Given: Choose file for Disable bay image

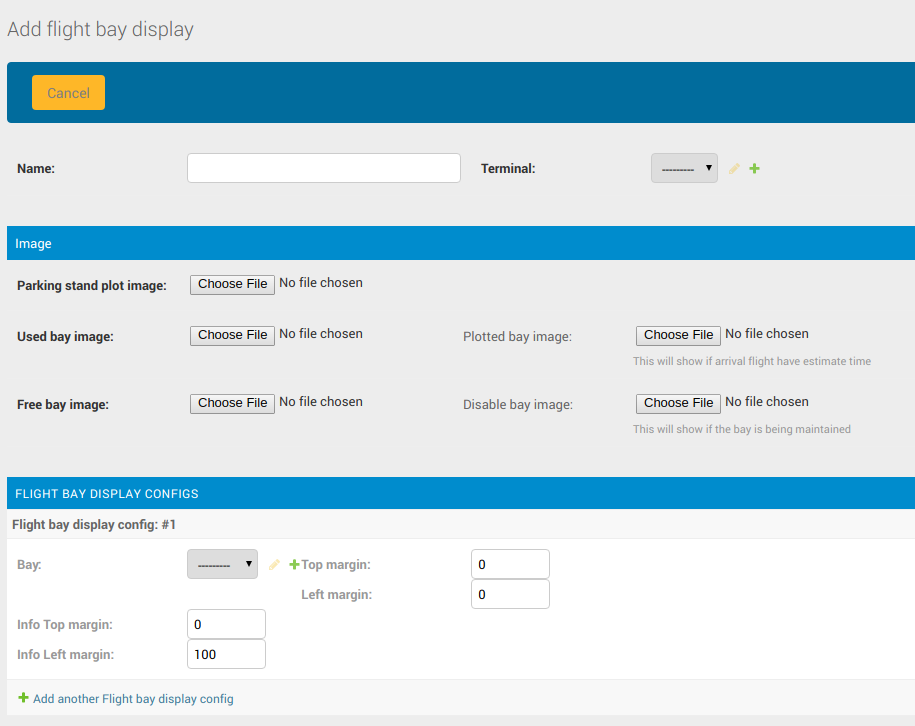Looking at the screenshot, I should coord(679,403).
